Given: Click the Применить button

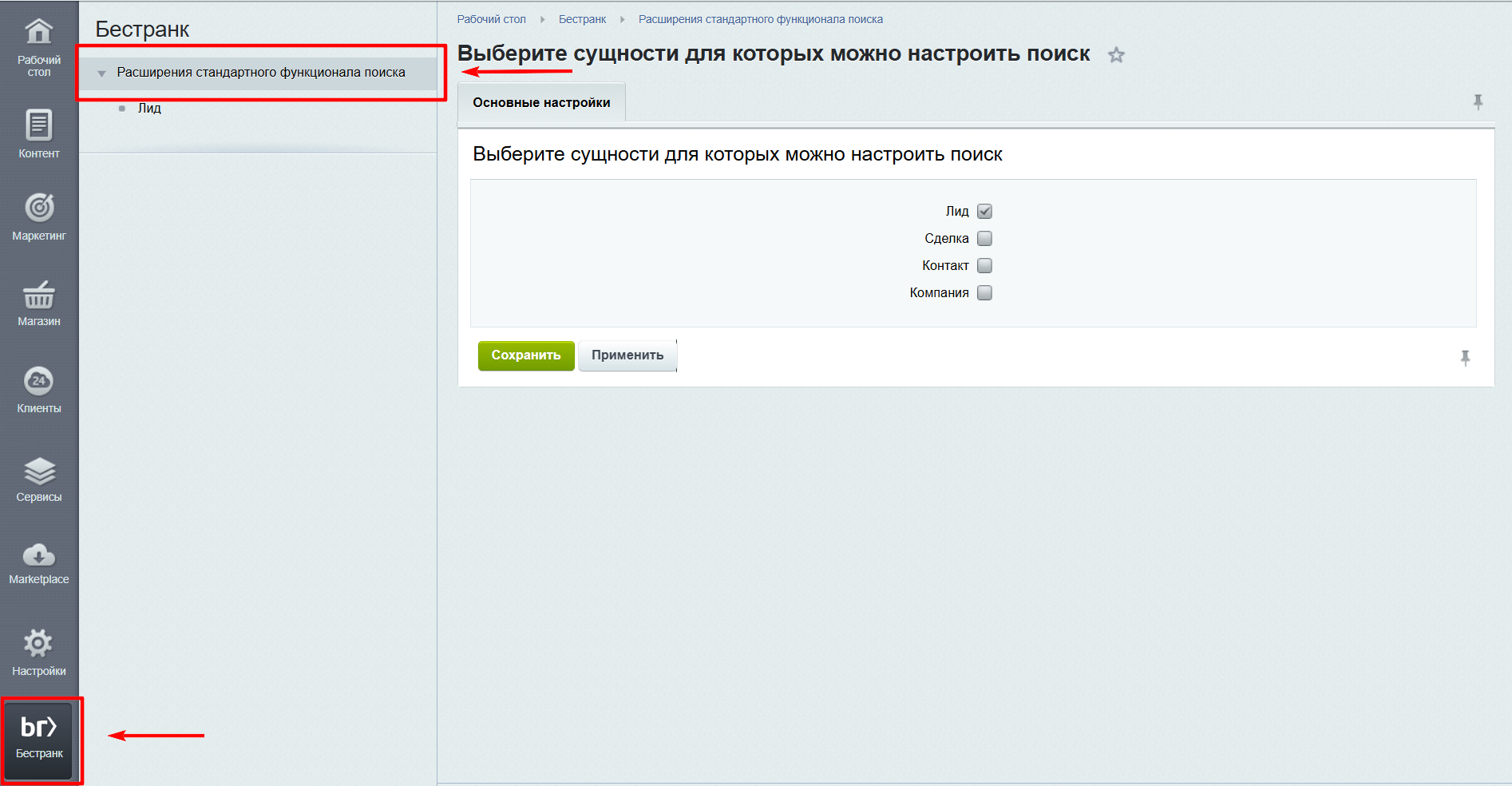Looking at the screenshot, I should tap(627, 355).
